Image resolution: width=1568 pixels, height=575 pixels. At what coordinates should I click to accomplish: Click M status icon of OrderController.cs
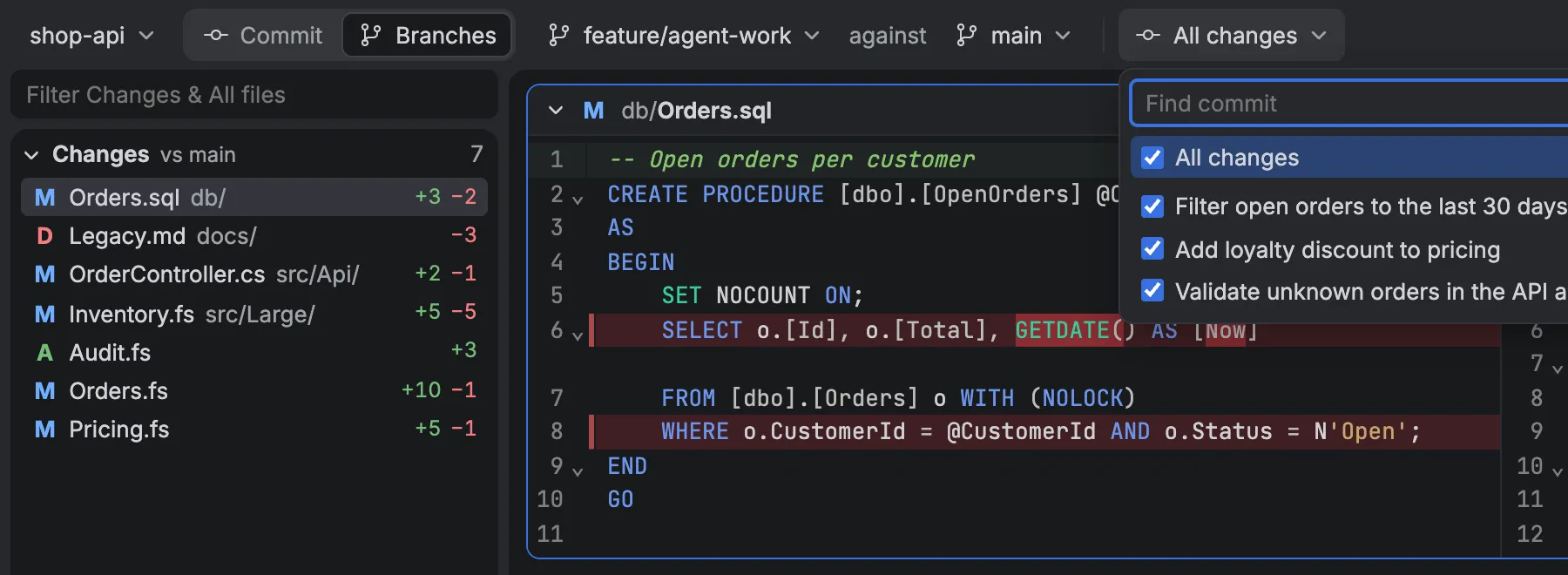44,274
